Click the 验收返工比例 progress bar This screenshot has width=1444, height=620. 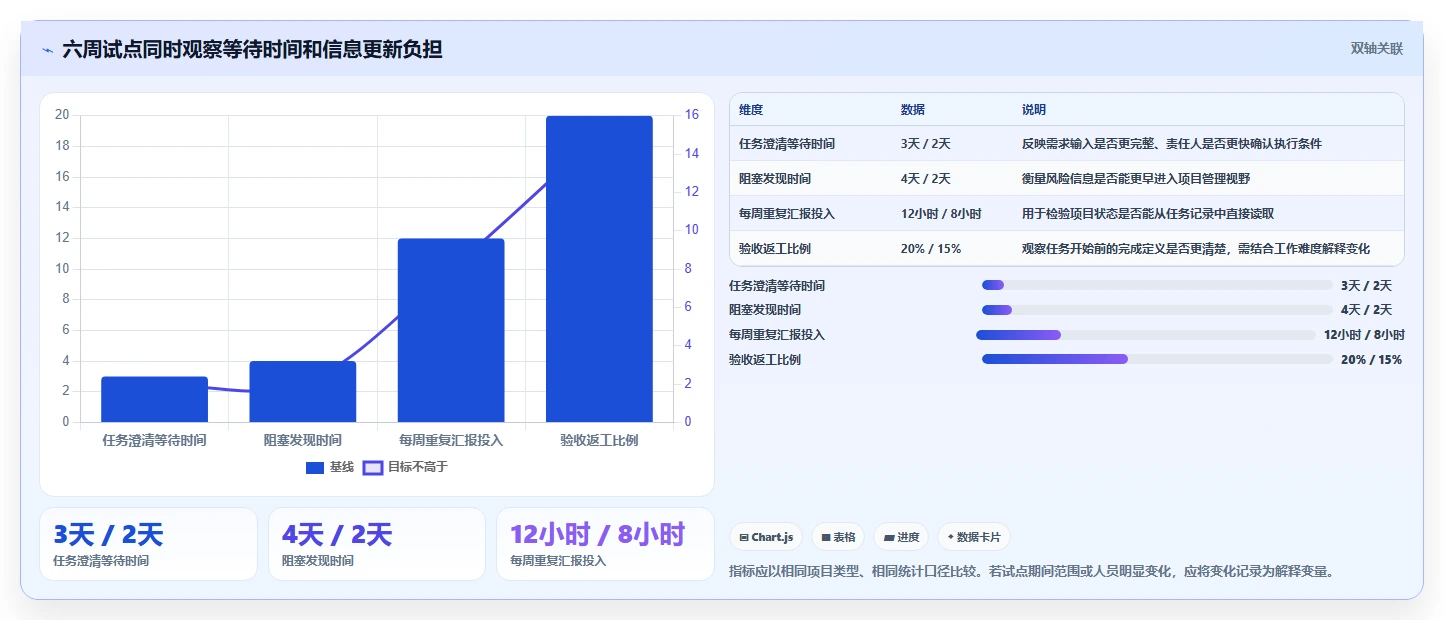(x=1157, y=359)
